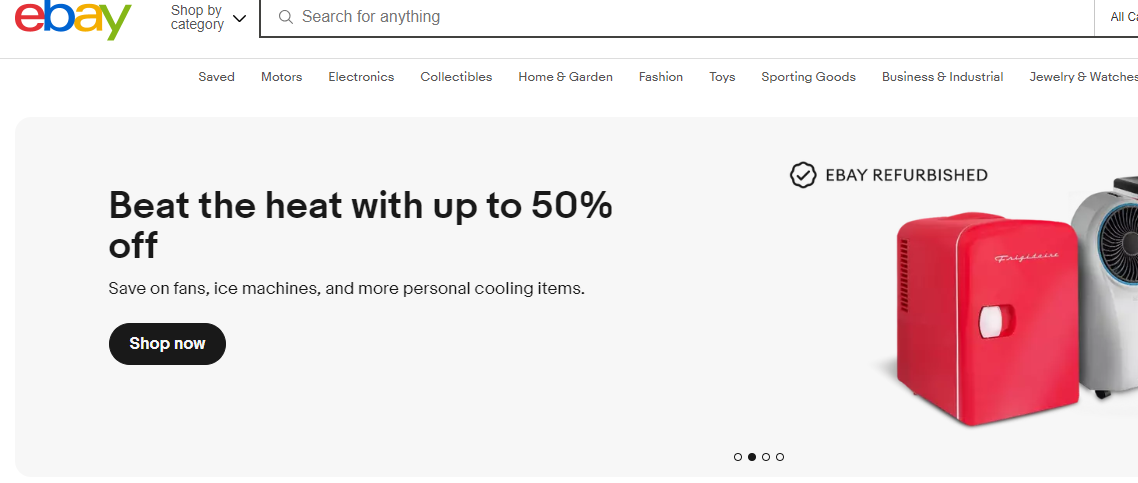
Task: Click the eBay logo
Action: tap(73, 19)
